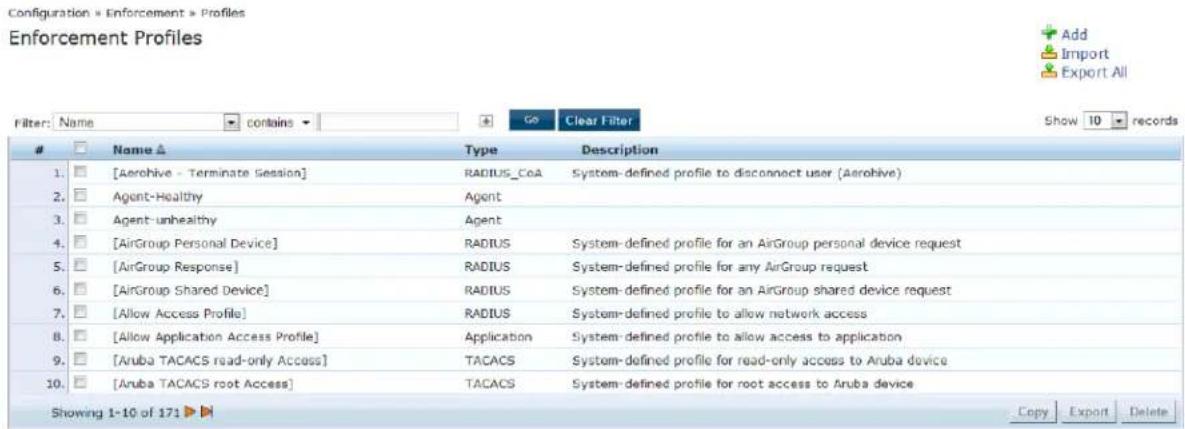The width and height of the screenshot is (1185, 429).
Task: Click the Import icon
Action: (x=1048, y=54)
